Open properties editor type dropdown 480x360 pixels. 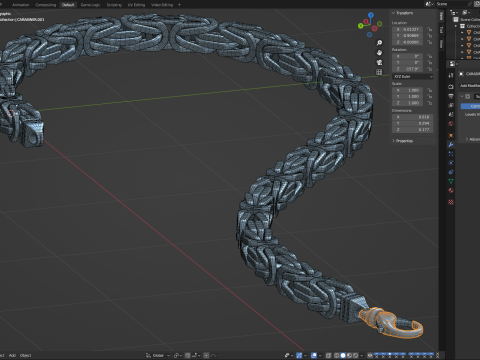tap(453, 63)
